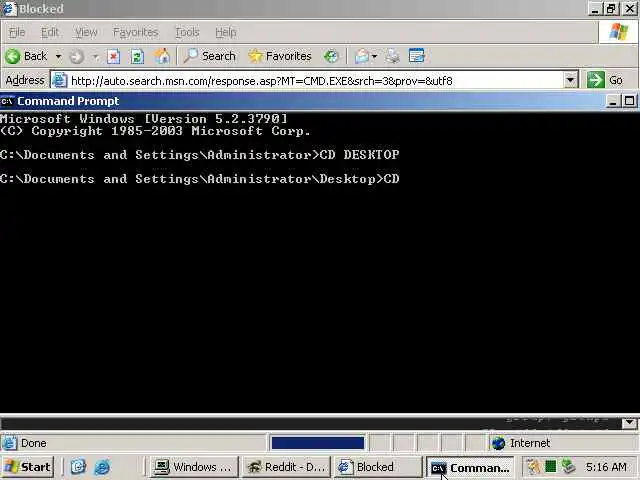Minimize the Blocked browser window
This screenshot has width=640, height=480.
(x=595, y=9)
